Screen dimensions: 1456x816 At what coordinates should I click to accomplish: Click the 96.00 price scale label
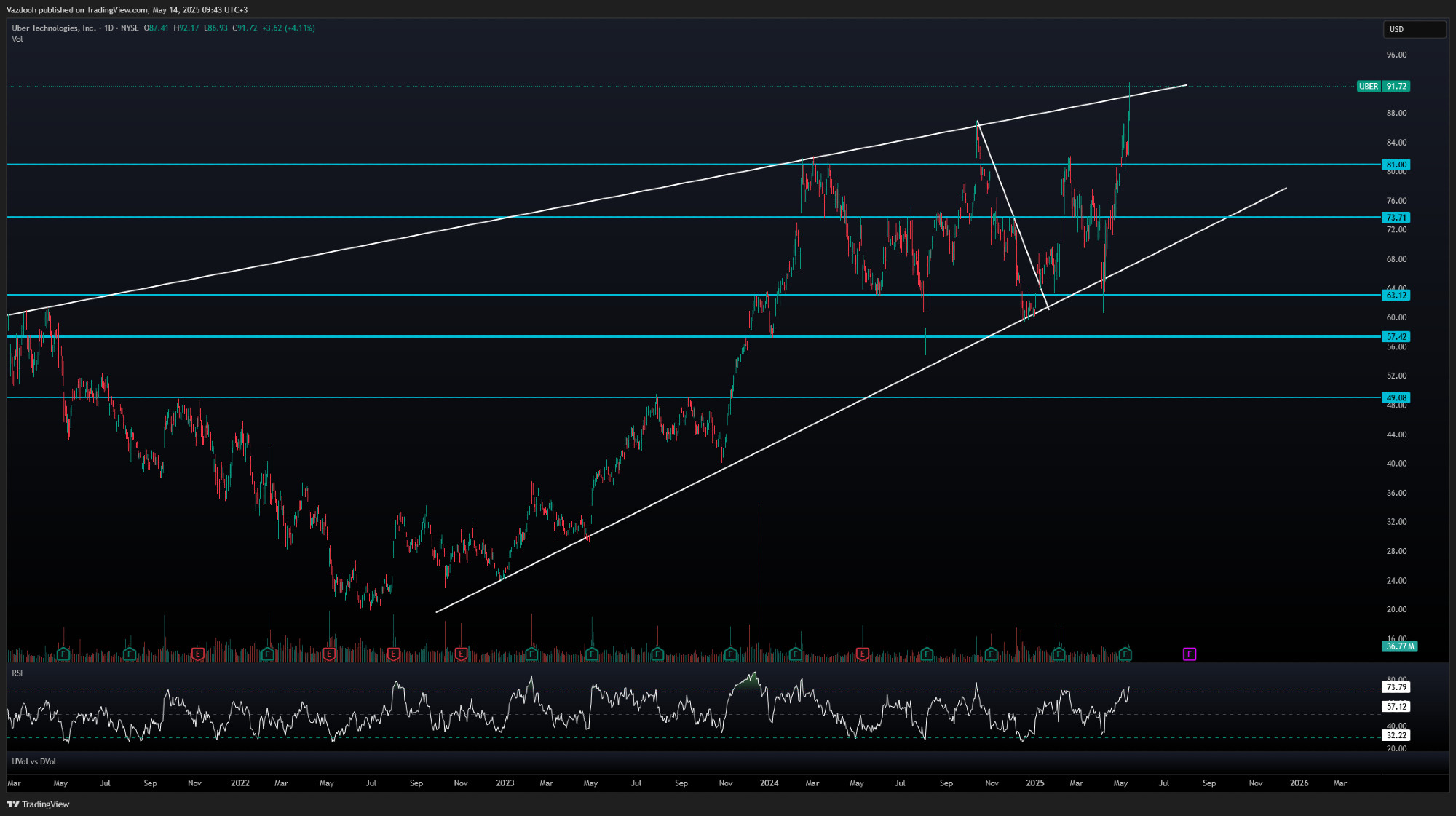[x=1396, y=55]
